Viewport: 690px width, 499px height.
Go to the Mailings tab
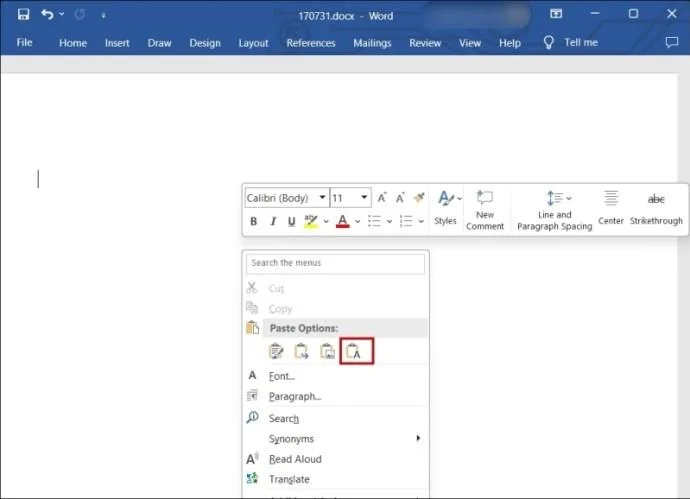click(372, 43)
